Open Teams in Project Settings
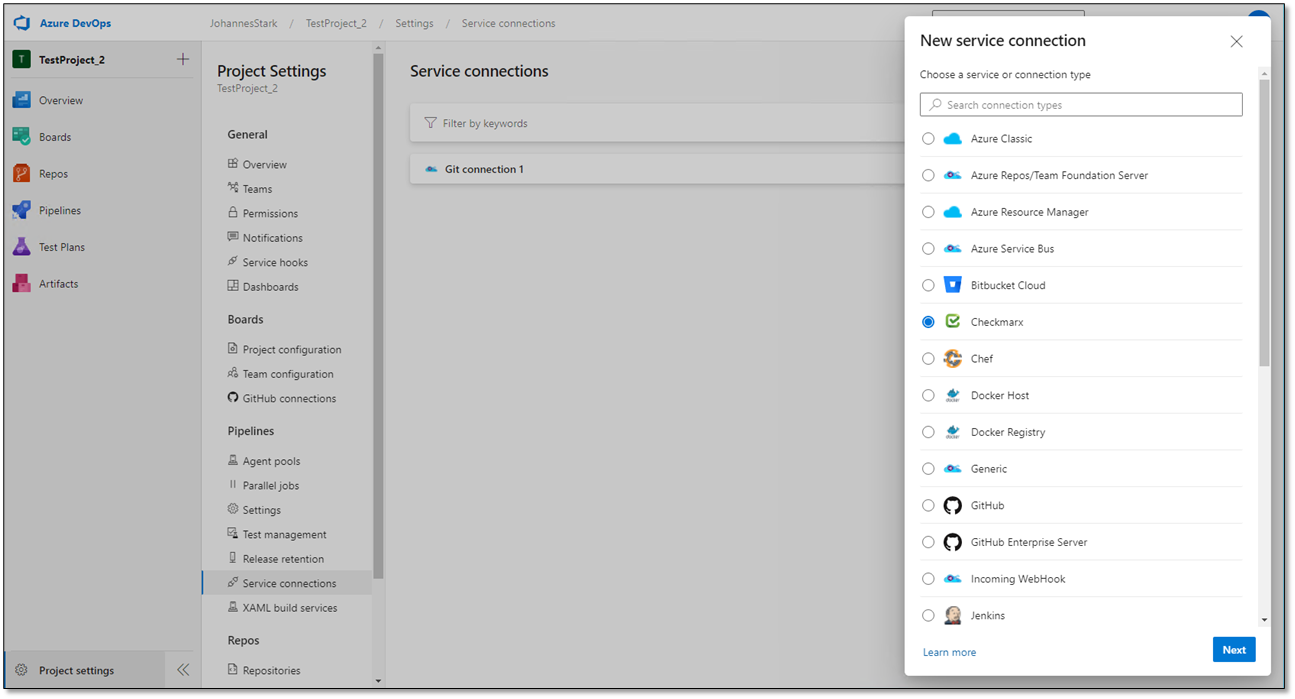Screen dimensions: 1295x699 pyautogui.click(x=257, y=189)
